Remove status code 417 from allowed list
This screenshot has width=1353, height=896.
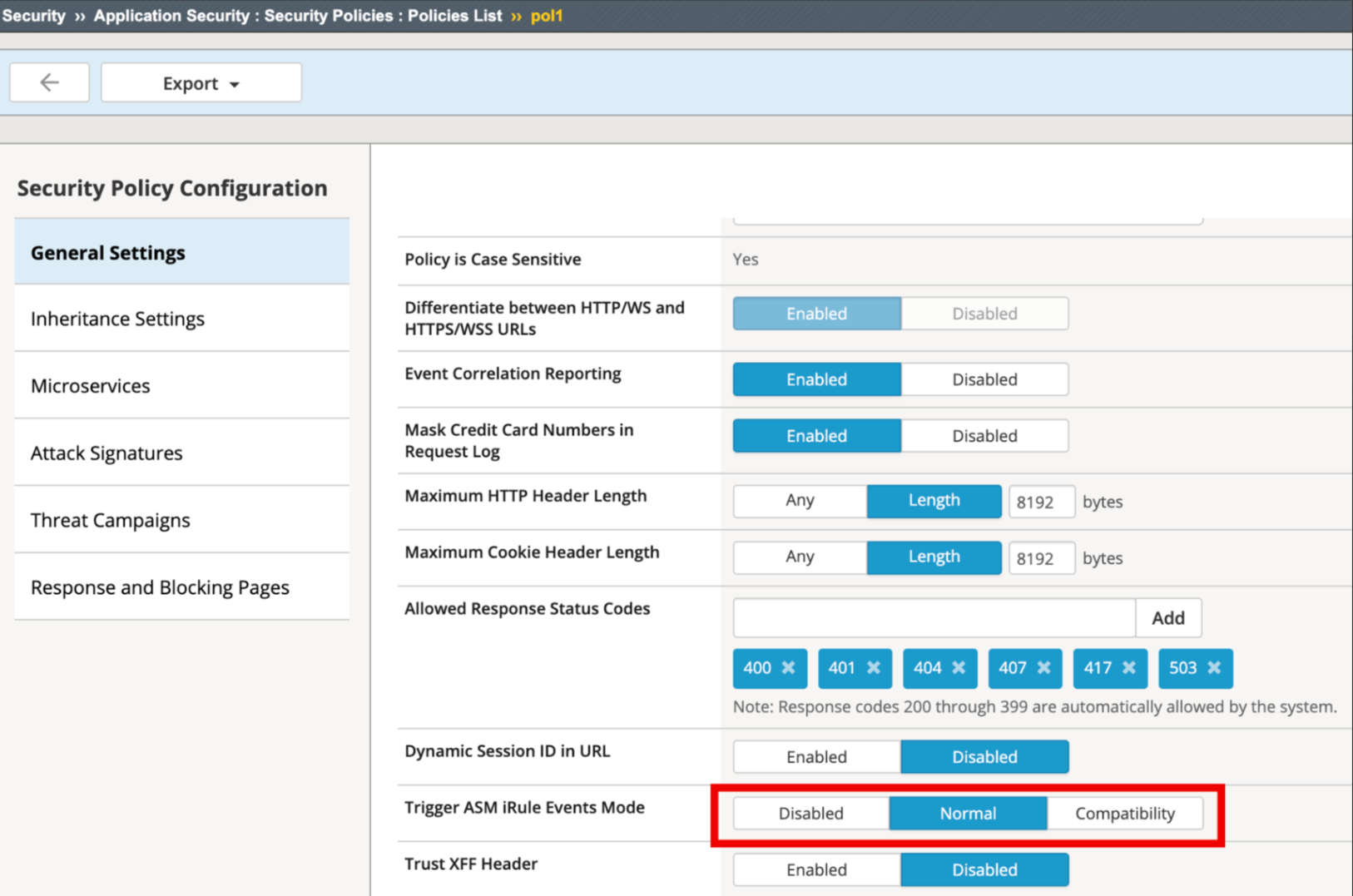click(1131, 668)
